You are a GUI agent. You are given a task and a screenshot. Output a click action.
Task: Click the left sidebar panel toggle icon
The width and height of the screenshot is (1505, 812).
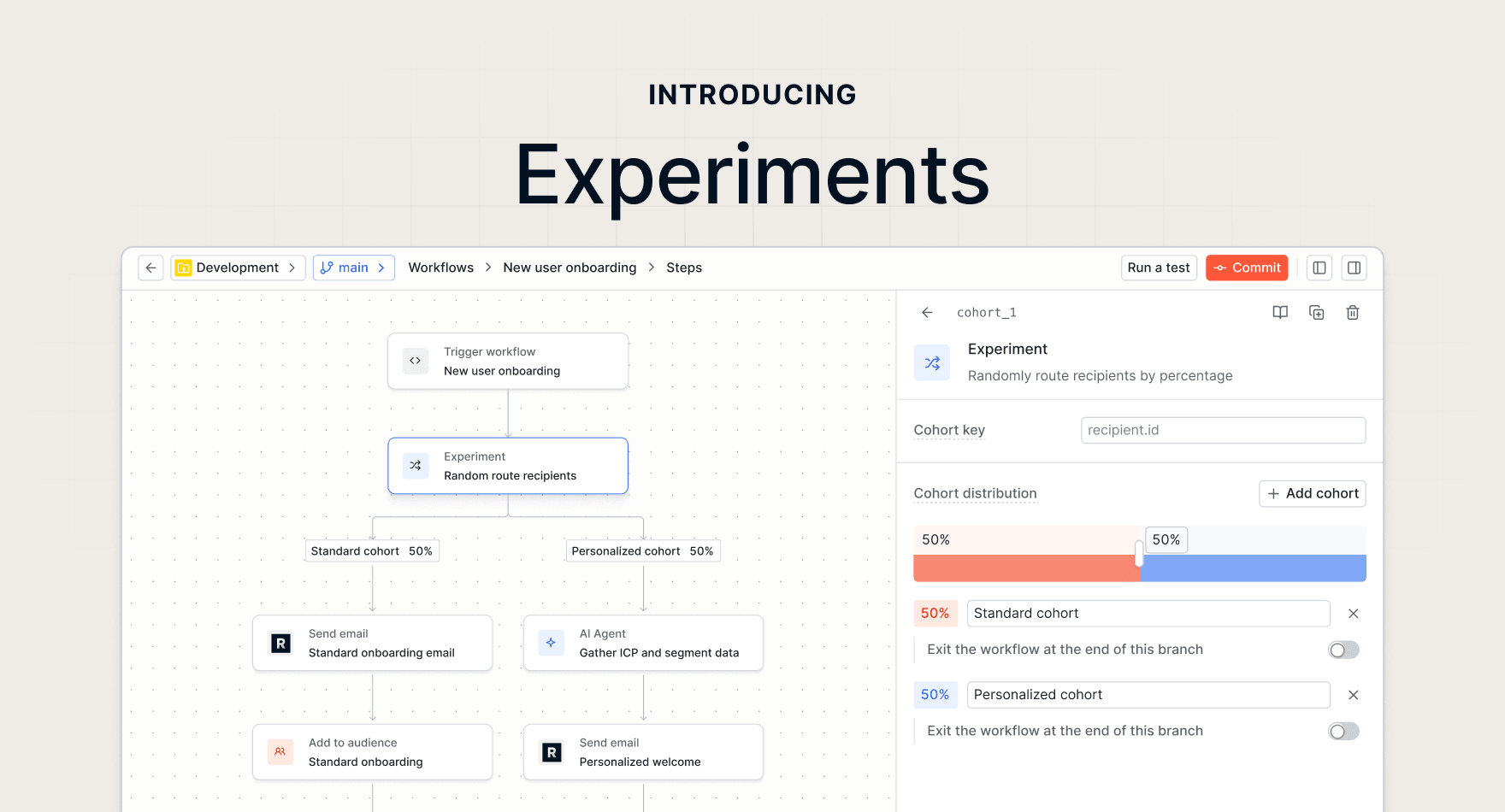click(1319, 268)
